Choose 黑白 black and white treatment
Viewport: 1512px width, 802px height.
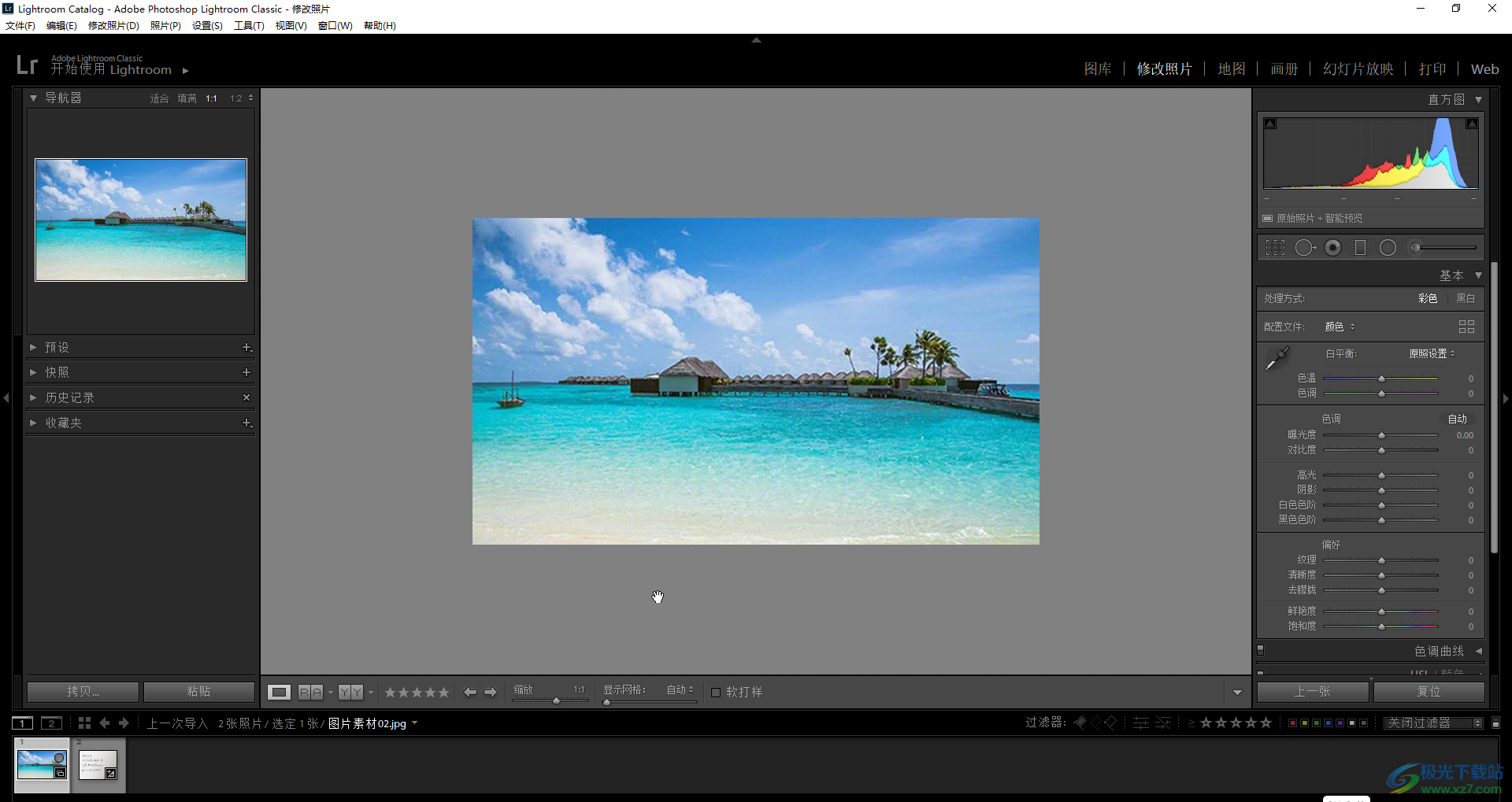(1466, 298)
